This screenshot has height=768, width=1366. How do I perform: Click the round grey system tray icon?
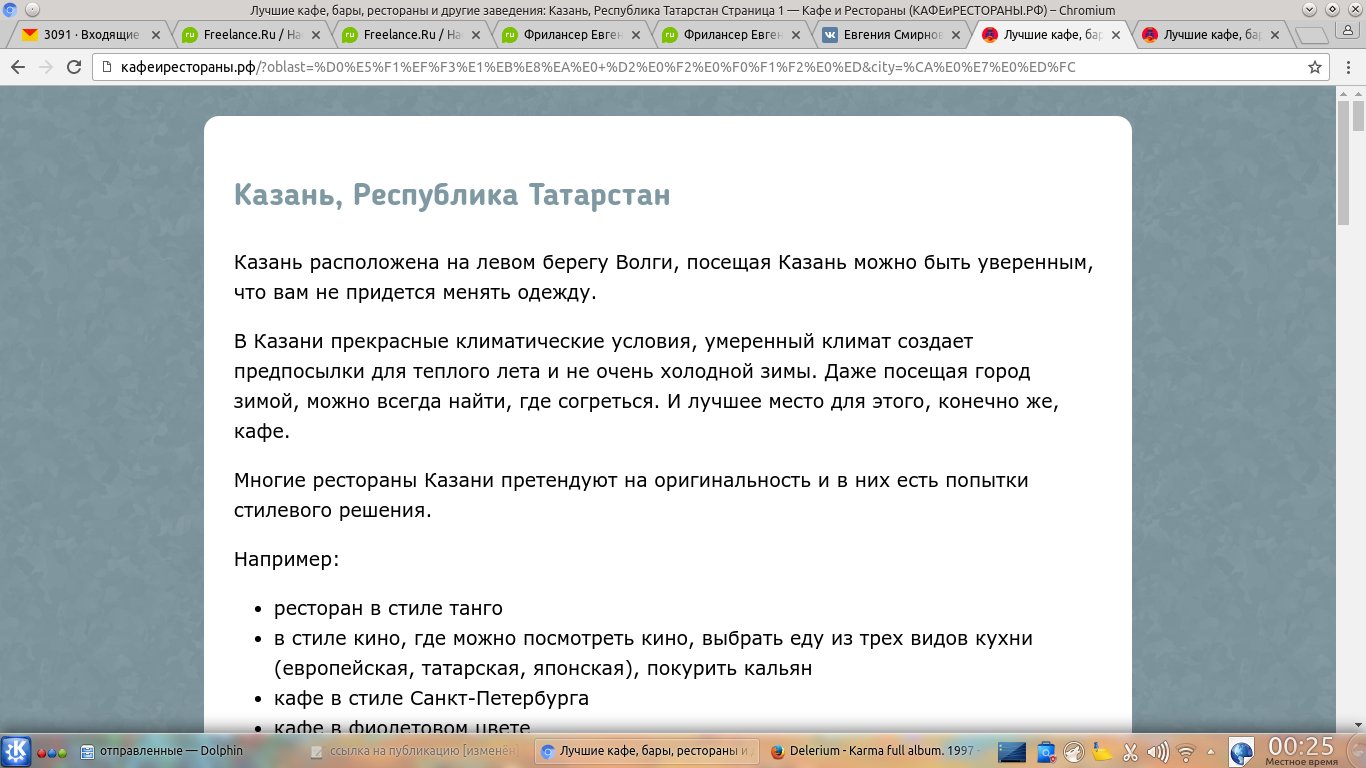tap(1073, 751)
